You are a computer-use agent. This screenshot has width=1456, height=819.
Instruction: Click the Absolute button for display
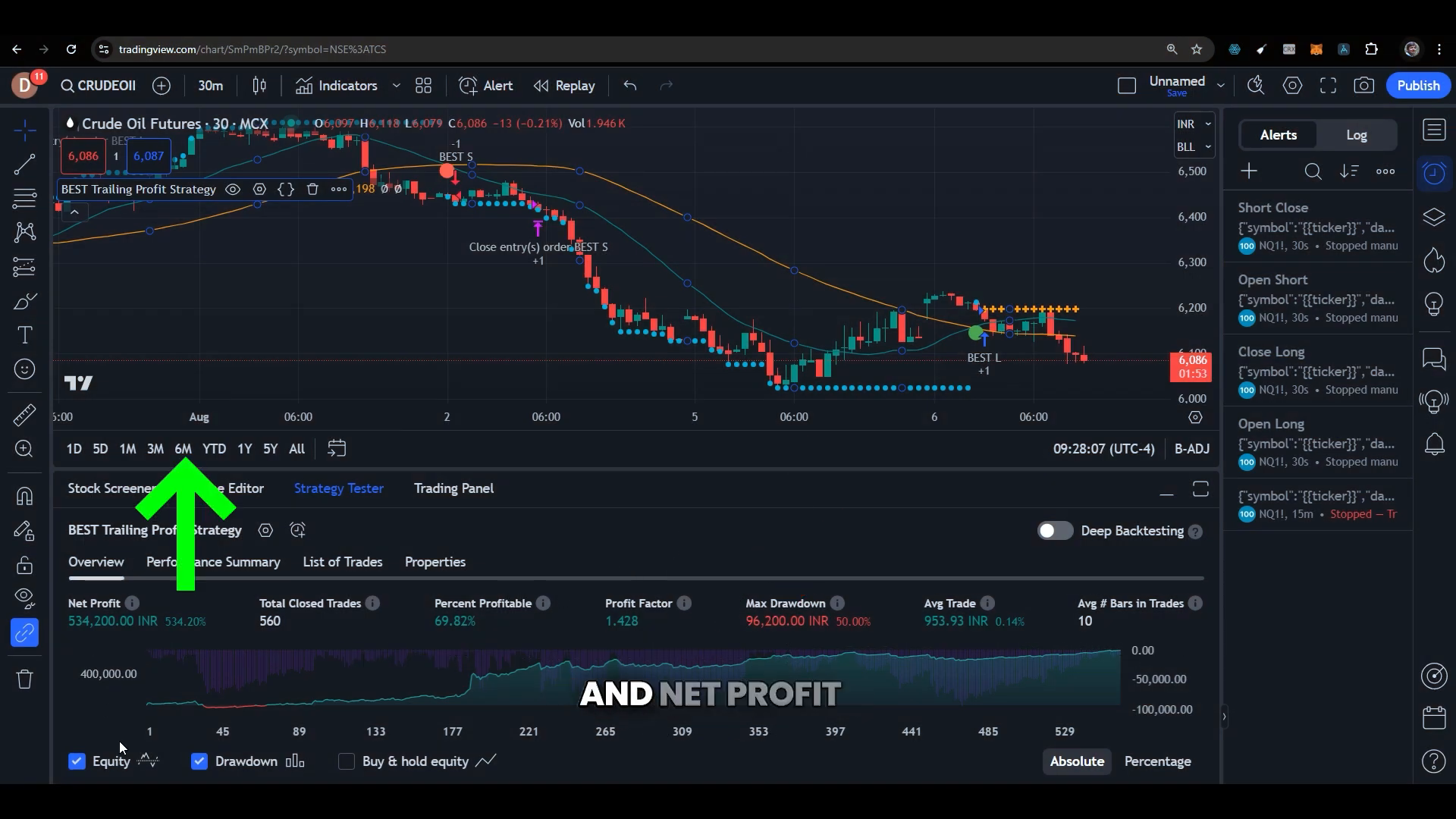point(1077,761)
